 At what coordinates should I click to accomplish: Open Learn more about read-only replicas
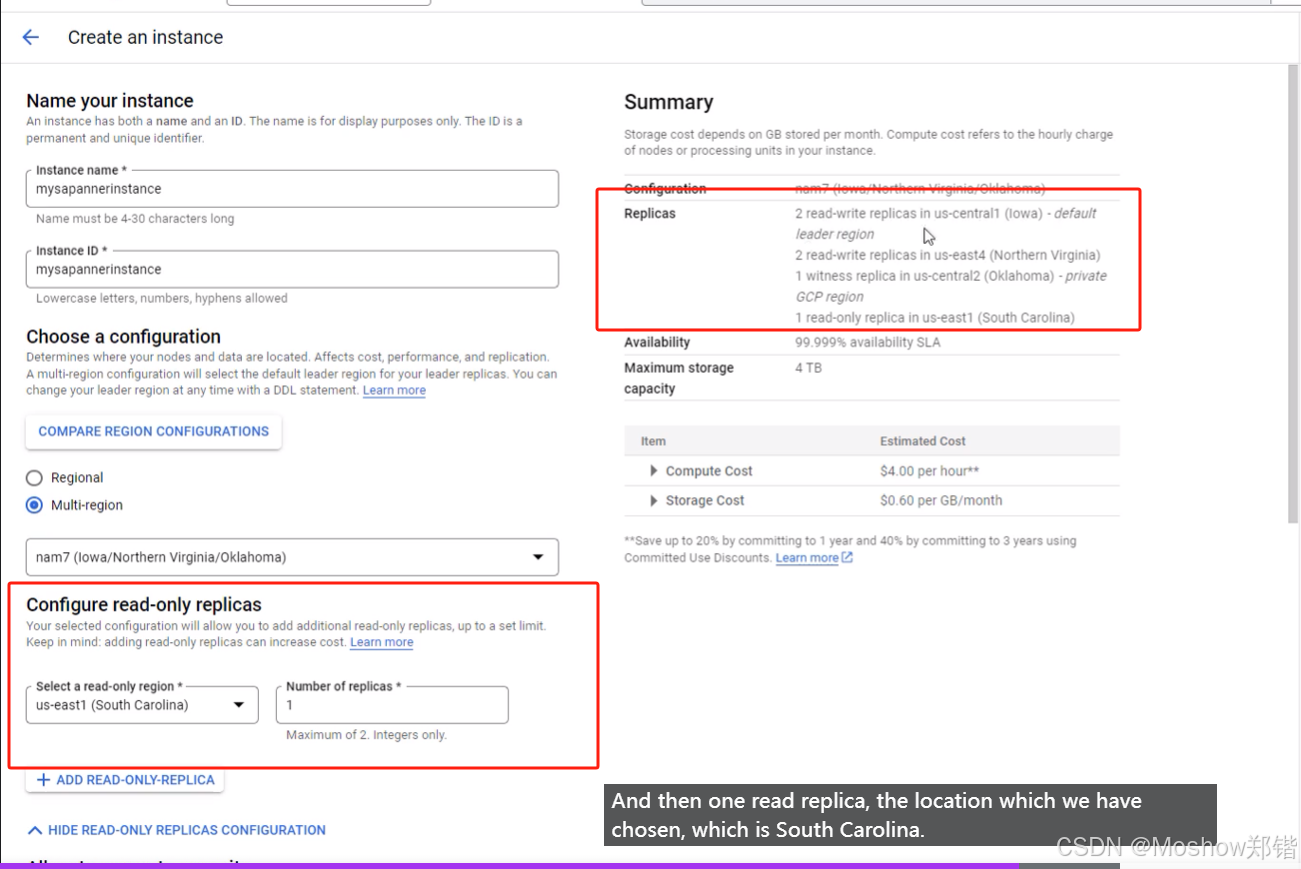click(x=381, y=642)
